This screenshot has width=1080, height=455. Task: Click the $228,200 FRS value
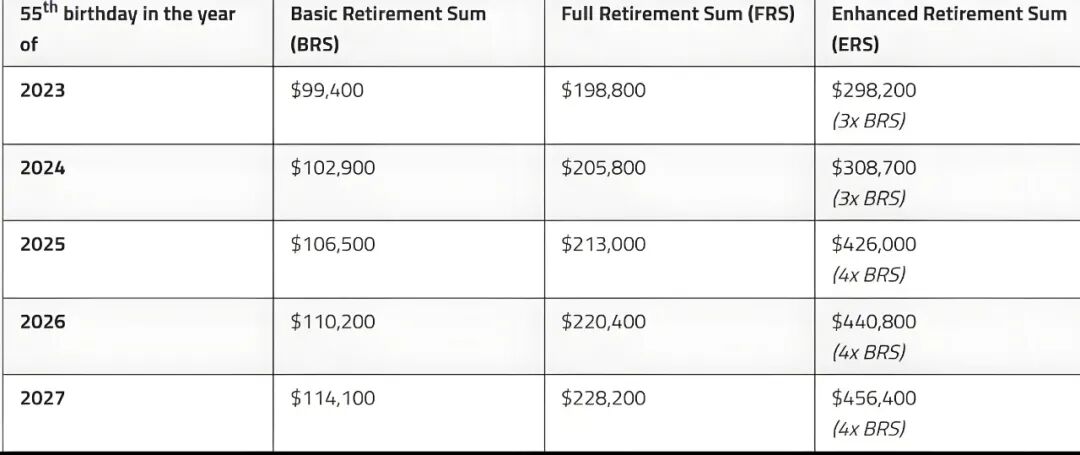pyautogui.click(x=604, y=398)
